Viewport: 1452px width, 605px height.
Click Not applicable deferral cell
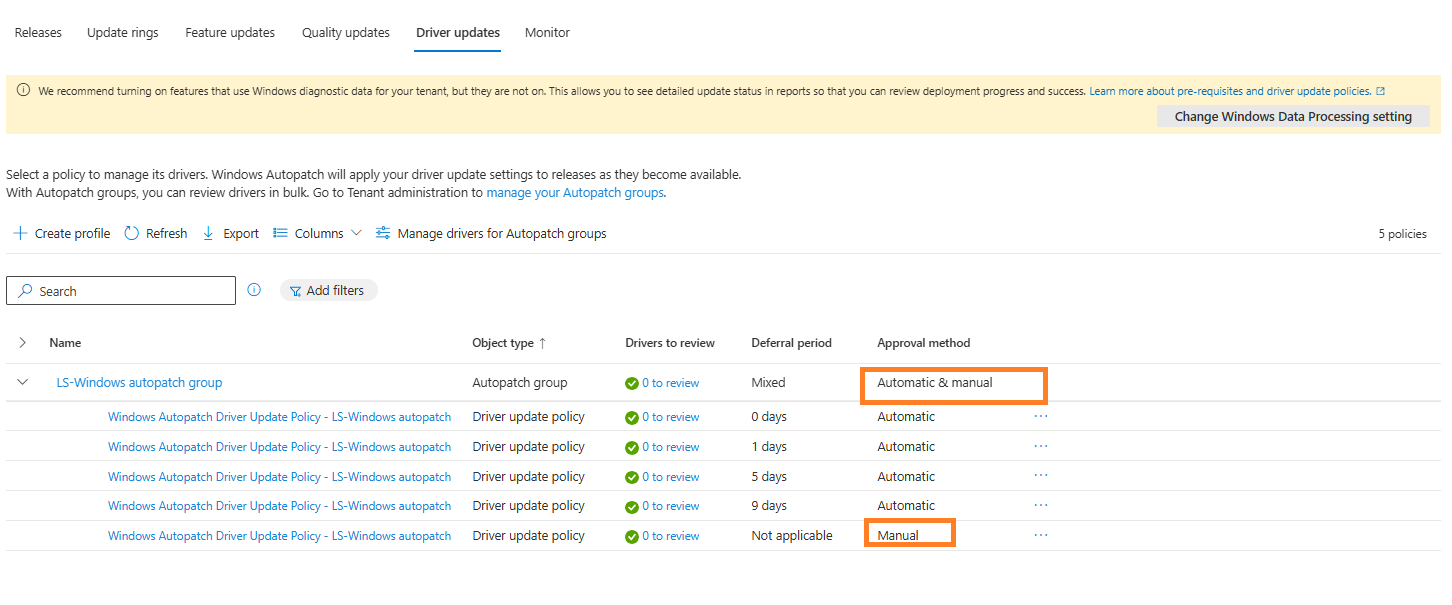coord(792,536)
